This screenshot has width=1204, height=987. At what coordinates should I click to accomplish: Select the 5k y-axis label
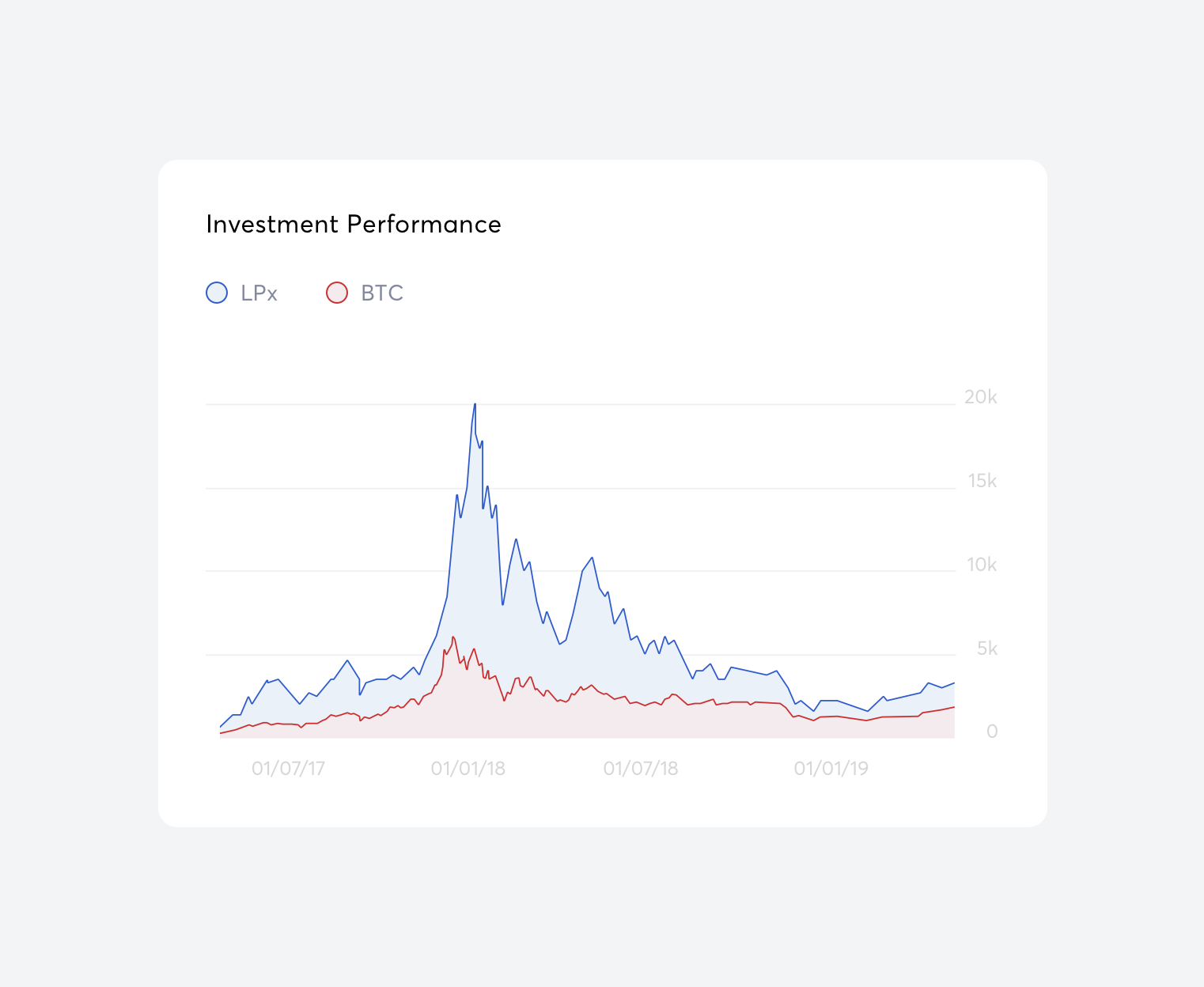point(986,649)
